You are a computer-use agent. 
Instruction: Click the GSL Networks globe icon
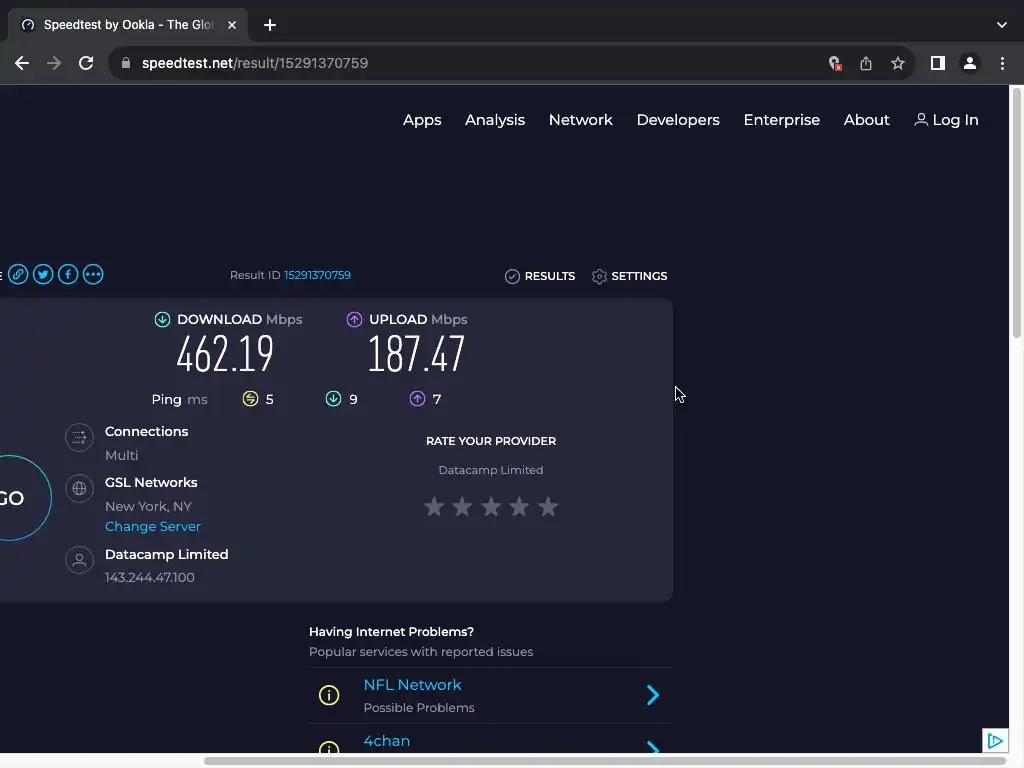coord(80,488)
